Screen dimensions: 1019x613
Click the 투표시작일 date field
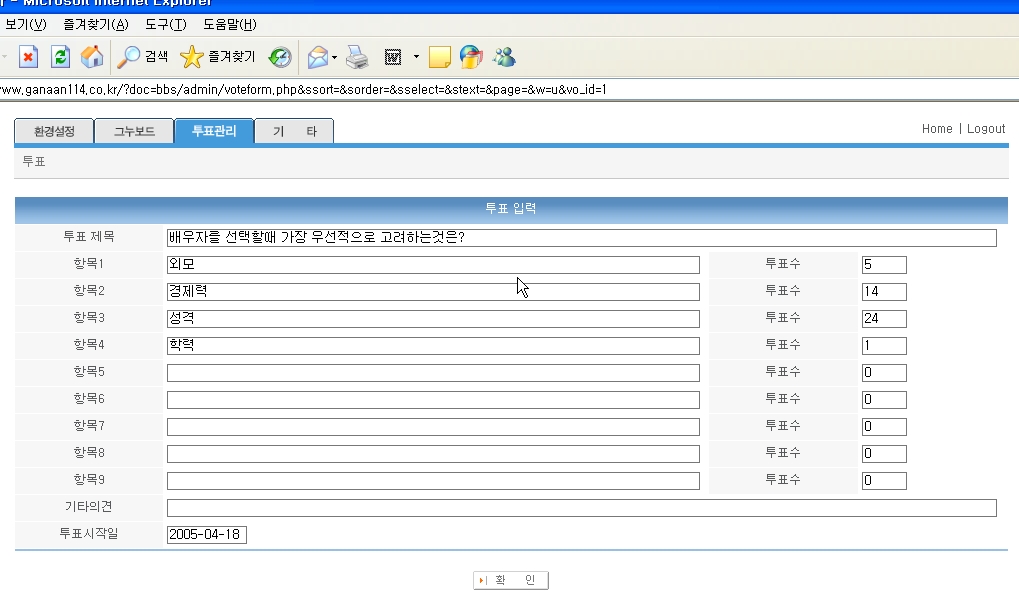[206, 535]
